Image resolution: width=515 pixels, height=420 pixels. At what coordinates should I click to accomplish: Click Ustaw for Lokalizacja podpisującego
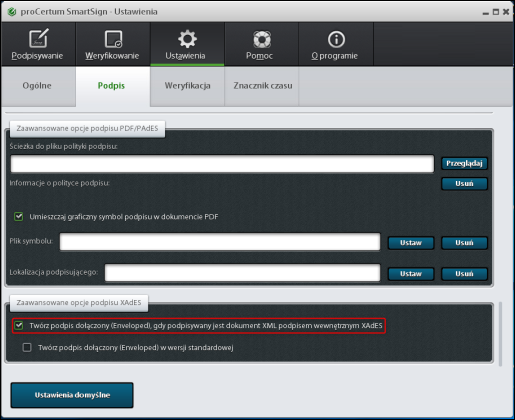[411, 274]
